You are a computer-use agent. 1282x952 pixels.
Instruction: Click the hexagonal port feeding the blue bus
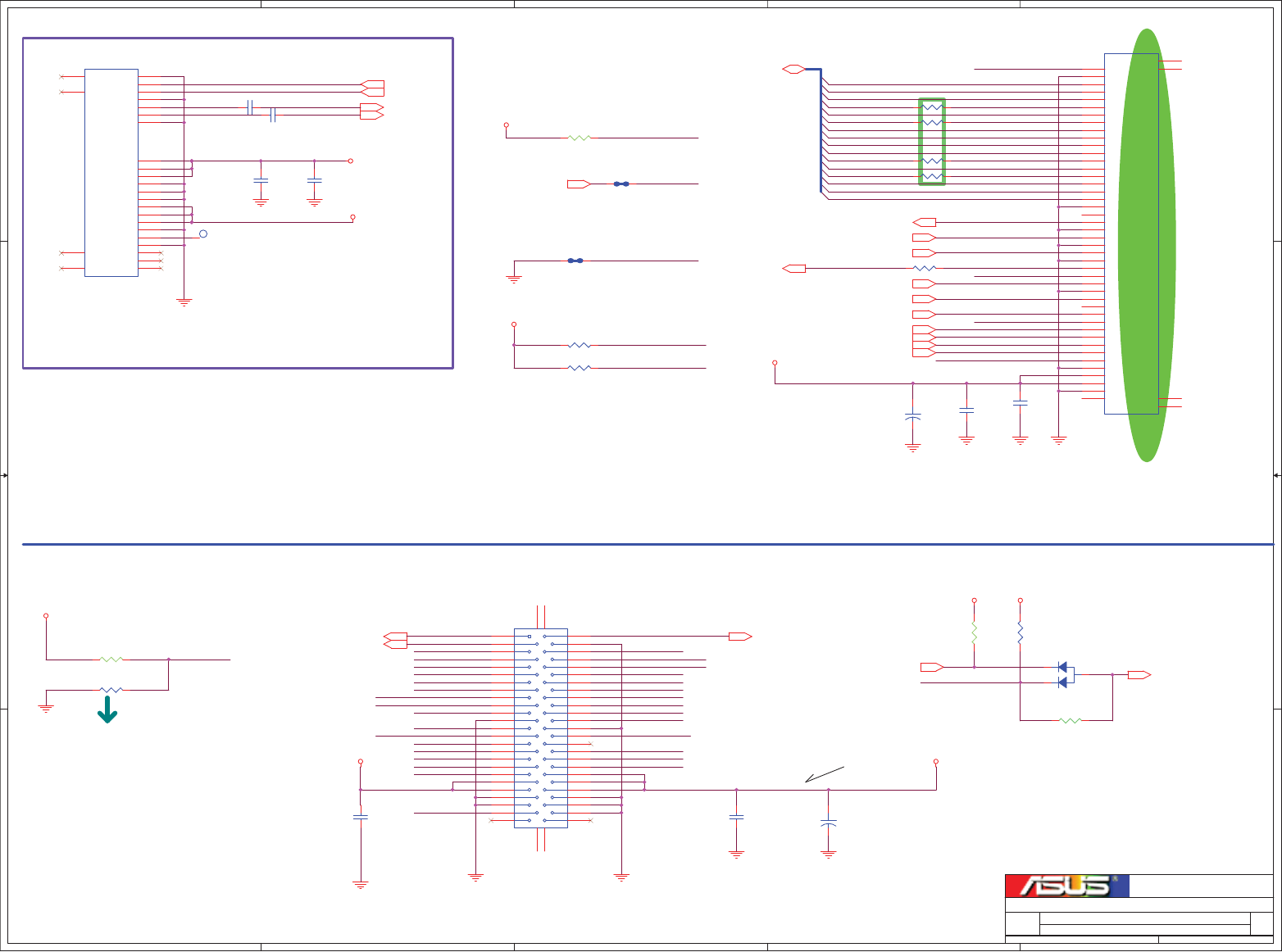coord(794,69)
